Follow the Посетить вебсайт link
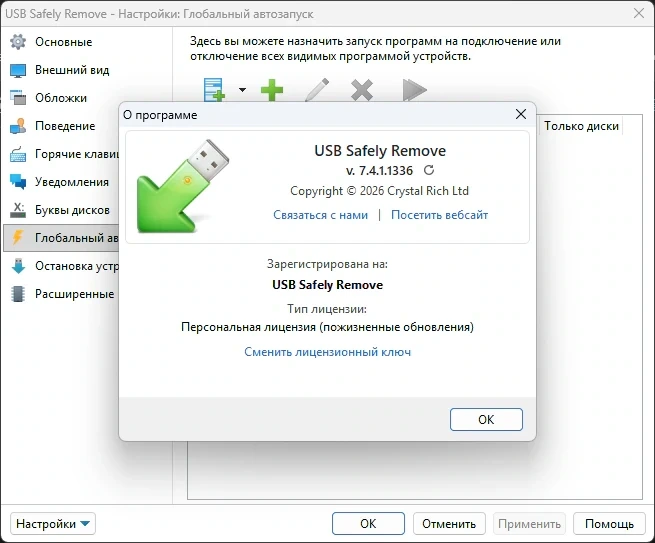The width and height of the screenshot is (655, 543). [439, 215]
